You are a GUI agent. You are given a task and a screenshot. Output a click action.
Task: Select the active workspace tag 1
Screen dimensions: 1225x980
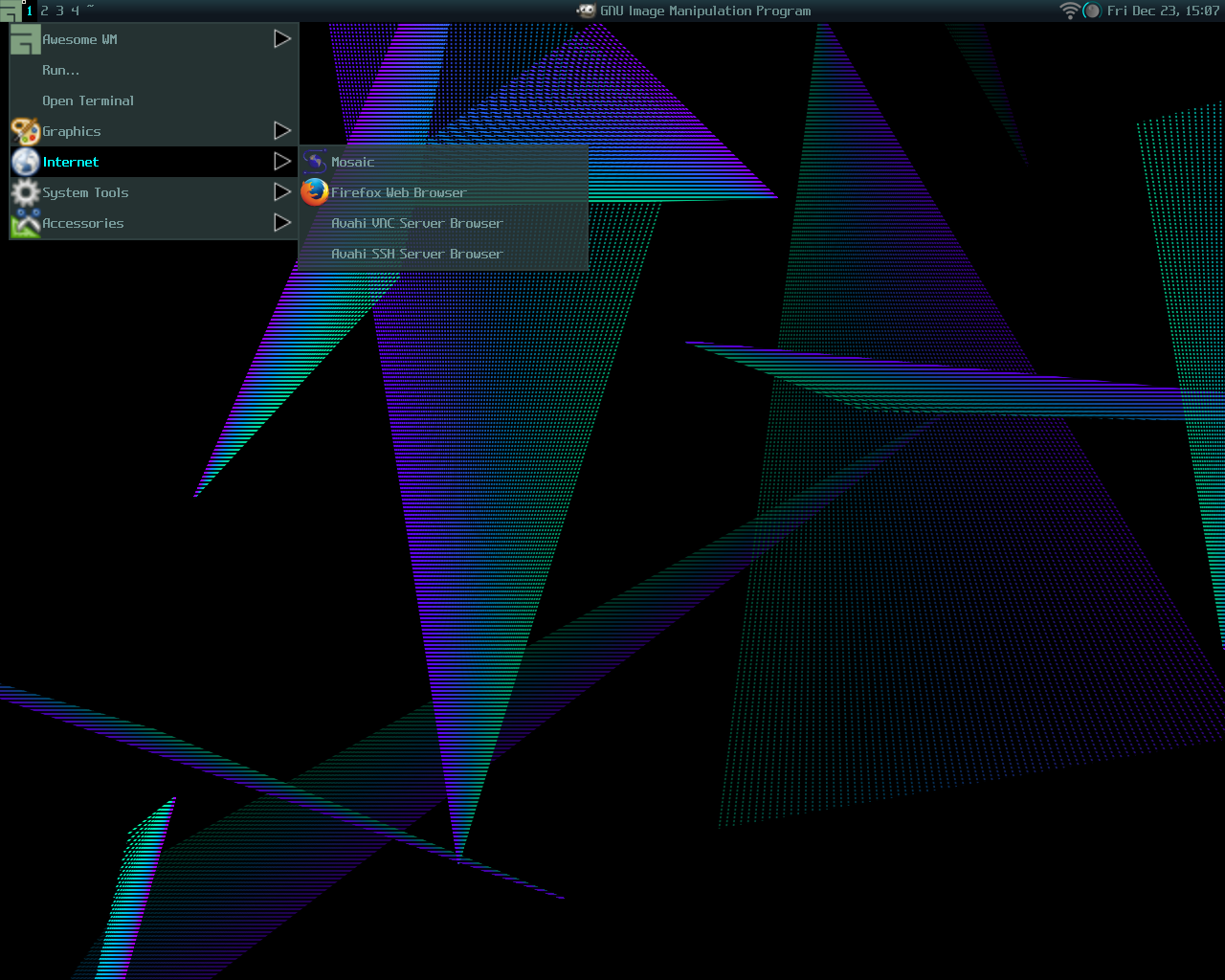click(30, 11)
